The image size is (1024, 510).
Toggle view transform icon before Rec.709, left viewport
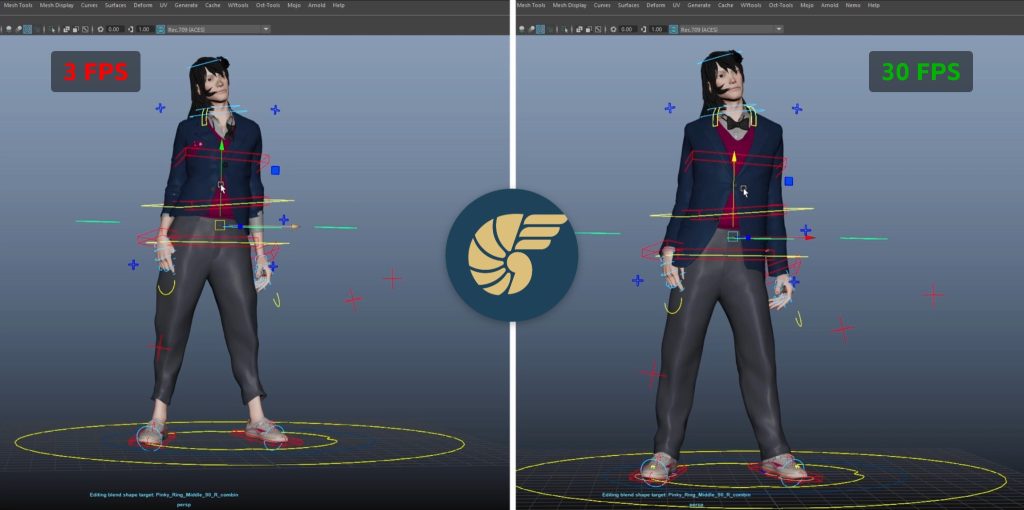161,29
